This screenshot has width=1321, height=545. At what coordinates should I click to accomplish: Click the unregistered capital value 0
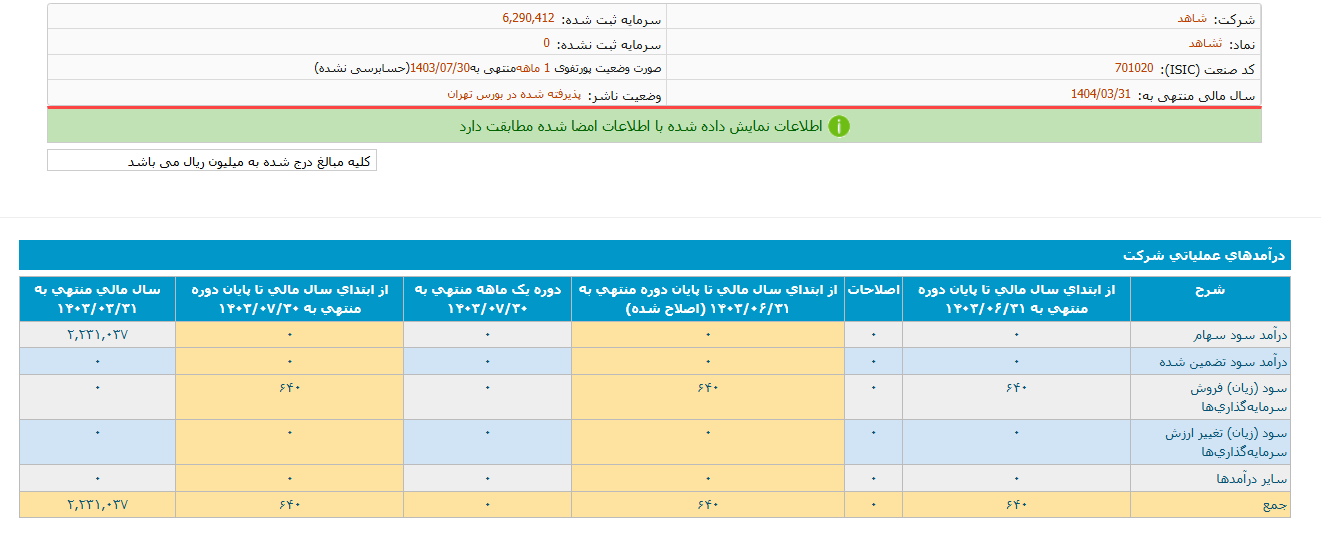click(546, 44)
